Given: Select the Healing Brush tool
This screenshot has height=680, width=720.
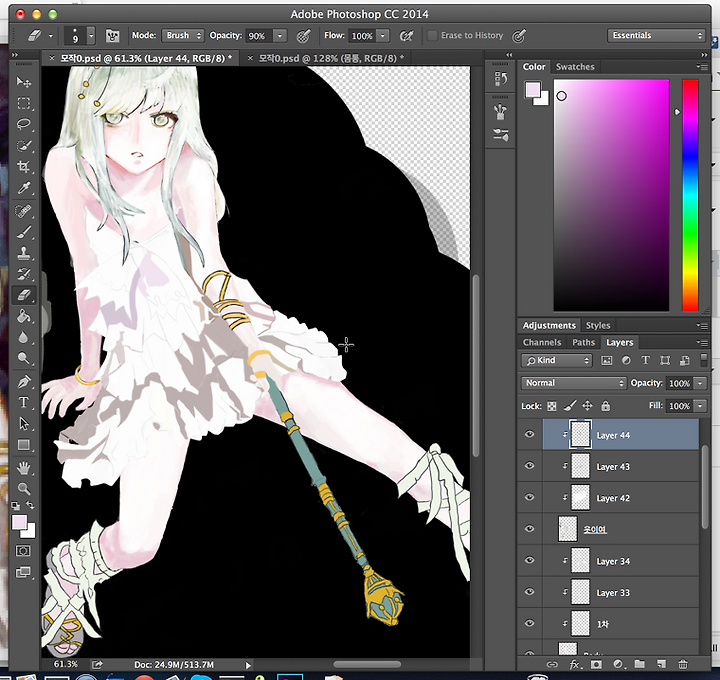Looking at the screenshot, I should [23, 211].
